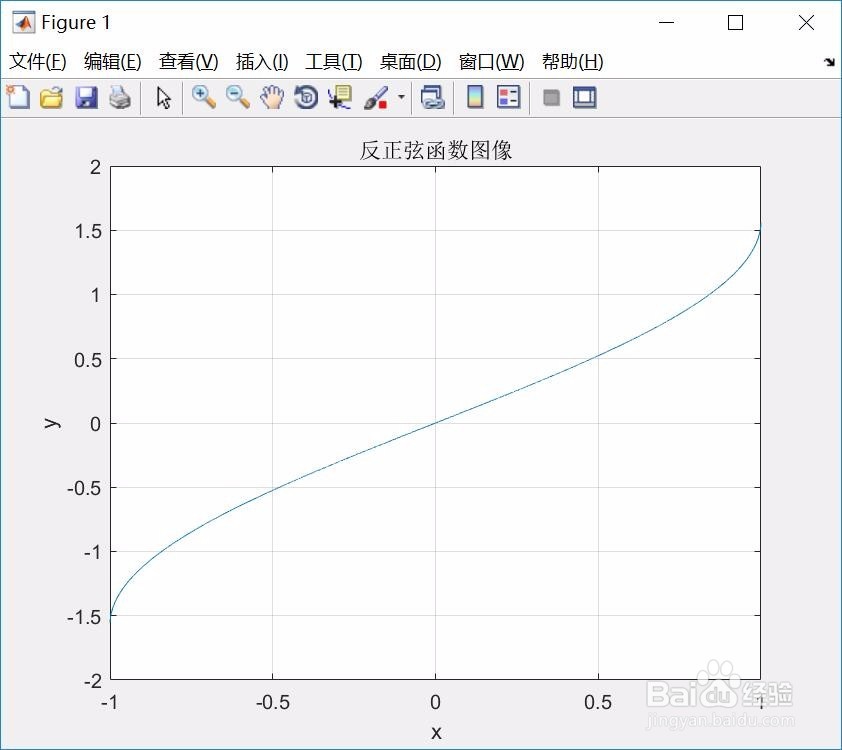Select the Data Cursor tool

340,98
